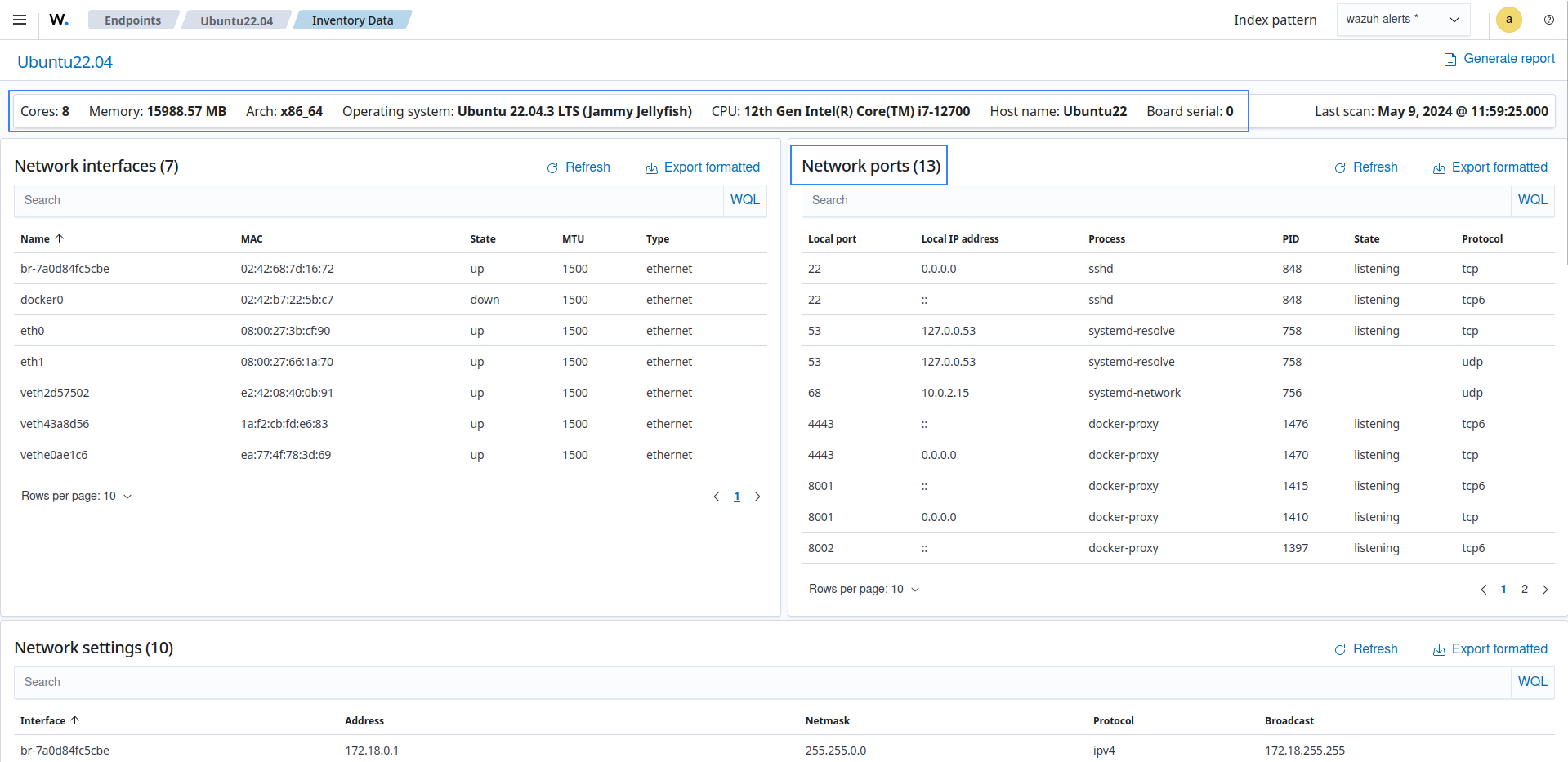
Task: Click Export formatted in Network interfaces
Action: [x=712, y=167]
